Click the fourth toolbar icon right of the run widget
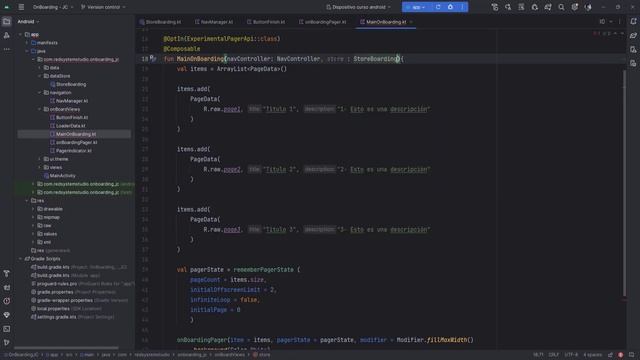Screen dimensions: 640x360 535,7
